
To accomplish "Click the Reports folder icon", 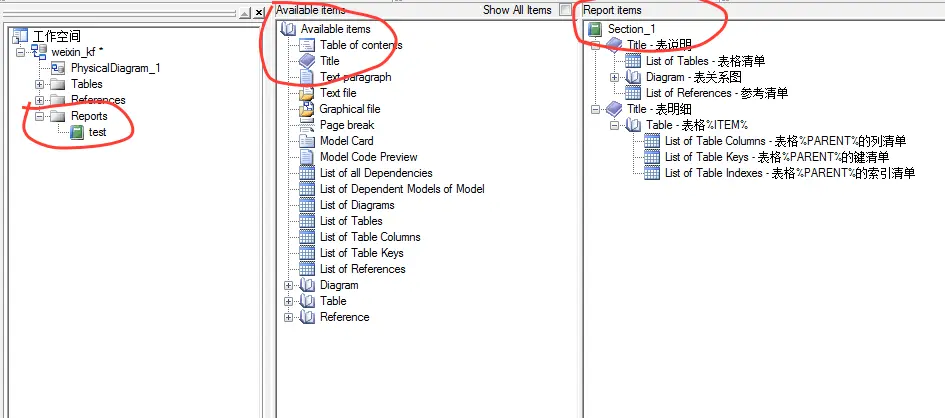I will 58,116.
